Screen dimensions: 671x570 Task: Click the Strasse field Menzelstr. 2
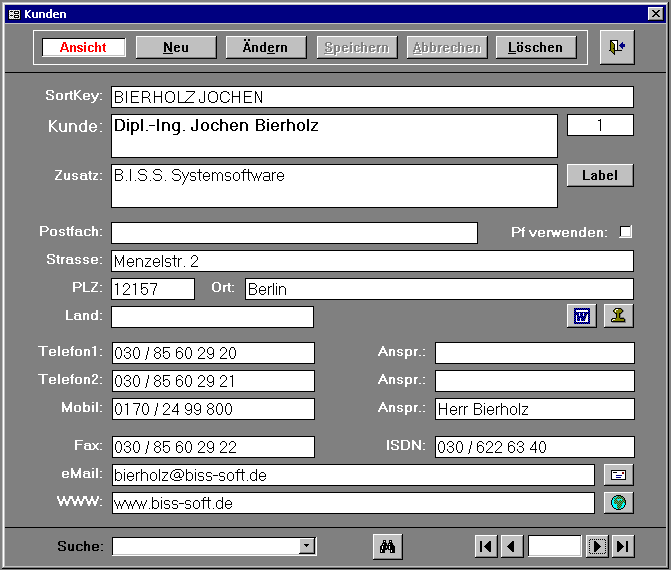tap(372, 261)
